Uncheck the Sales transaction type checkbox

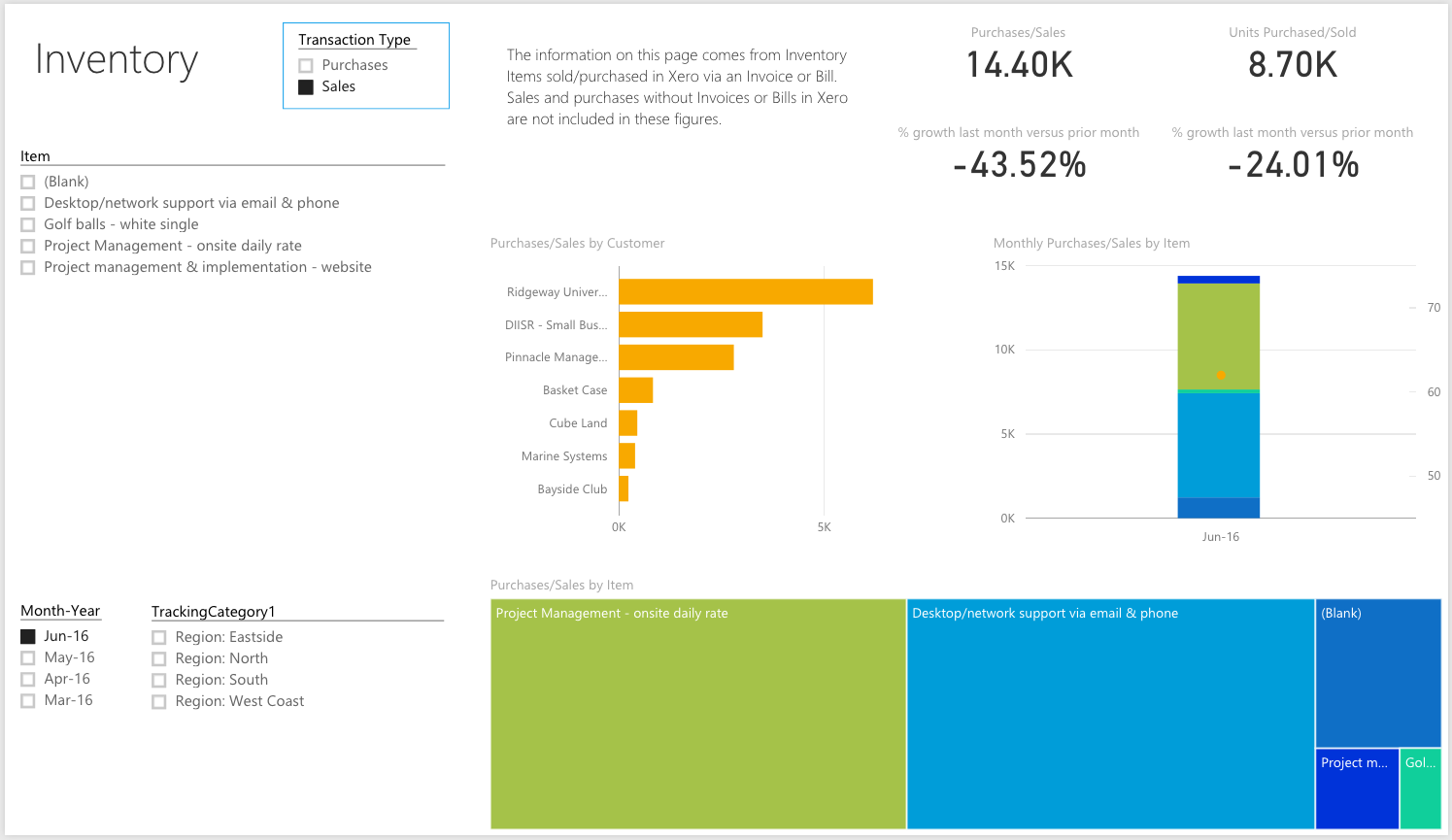pyautogui.click(x=306, y=86)
